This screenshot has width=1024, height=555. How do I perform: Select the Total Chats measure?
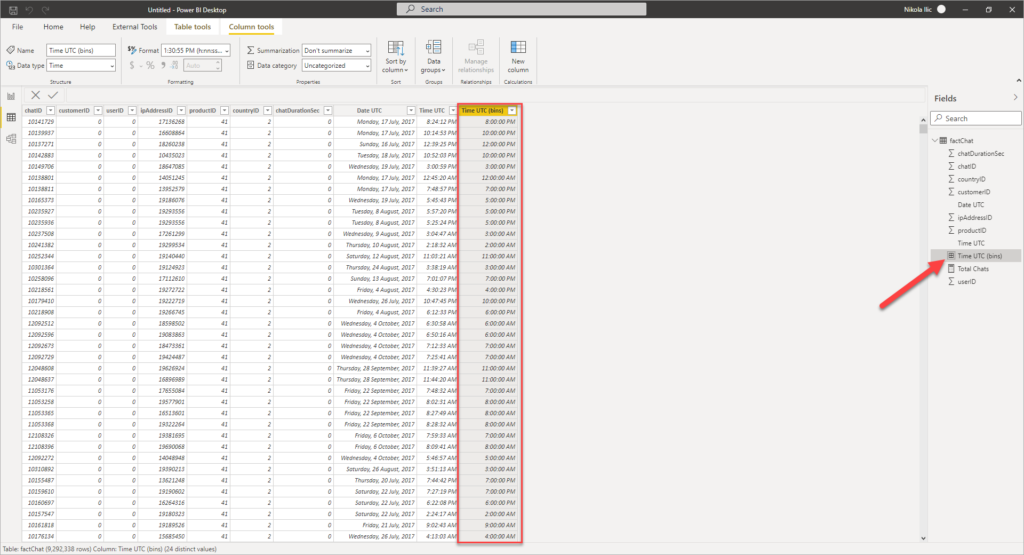[973, 268]
